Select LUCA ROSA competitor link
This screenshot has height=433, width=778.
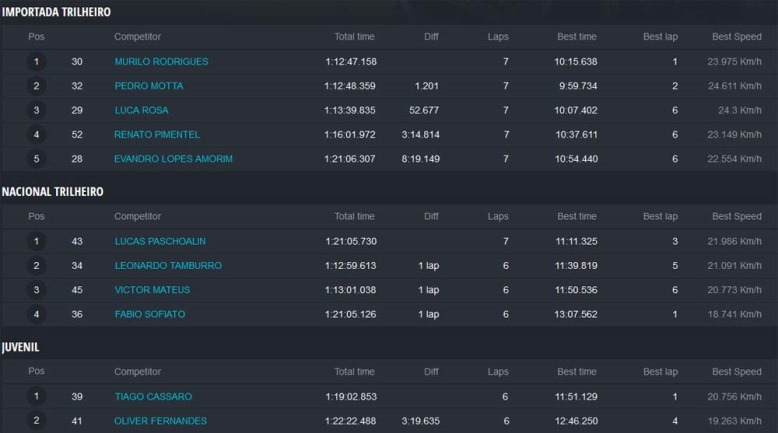[x=141, y=110]
